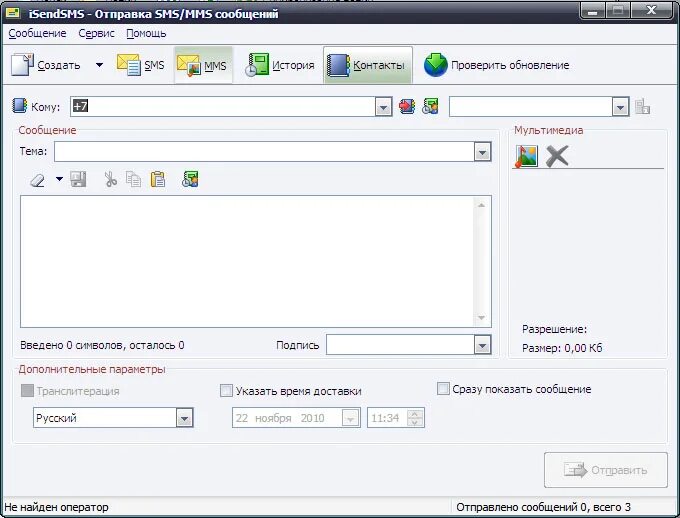This screenshot has height=518, width=680.
Task: Enable Сразу показать сообщение checkbox
Action: pyautogui.click(x=443, y=388)
